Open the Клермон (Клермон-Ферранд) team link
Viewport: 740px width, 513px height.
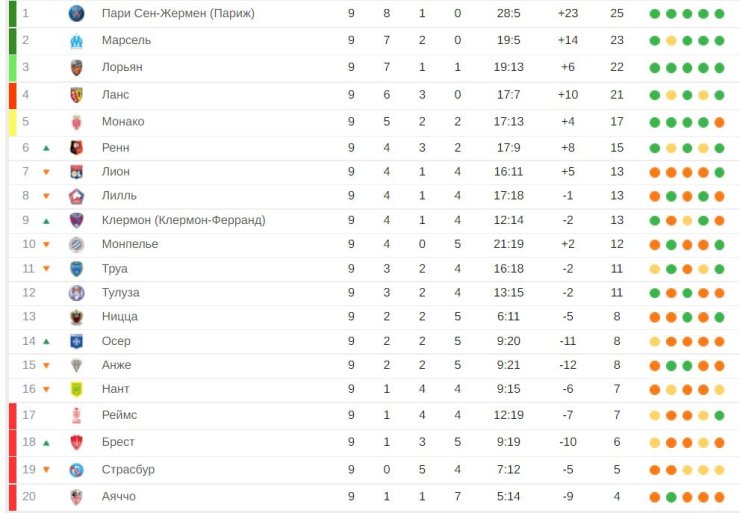tap(184, 220)
